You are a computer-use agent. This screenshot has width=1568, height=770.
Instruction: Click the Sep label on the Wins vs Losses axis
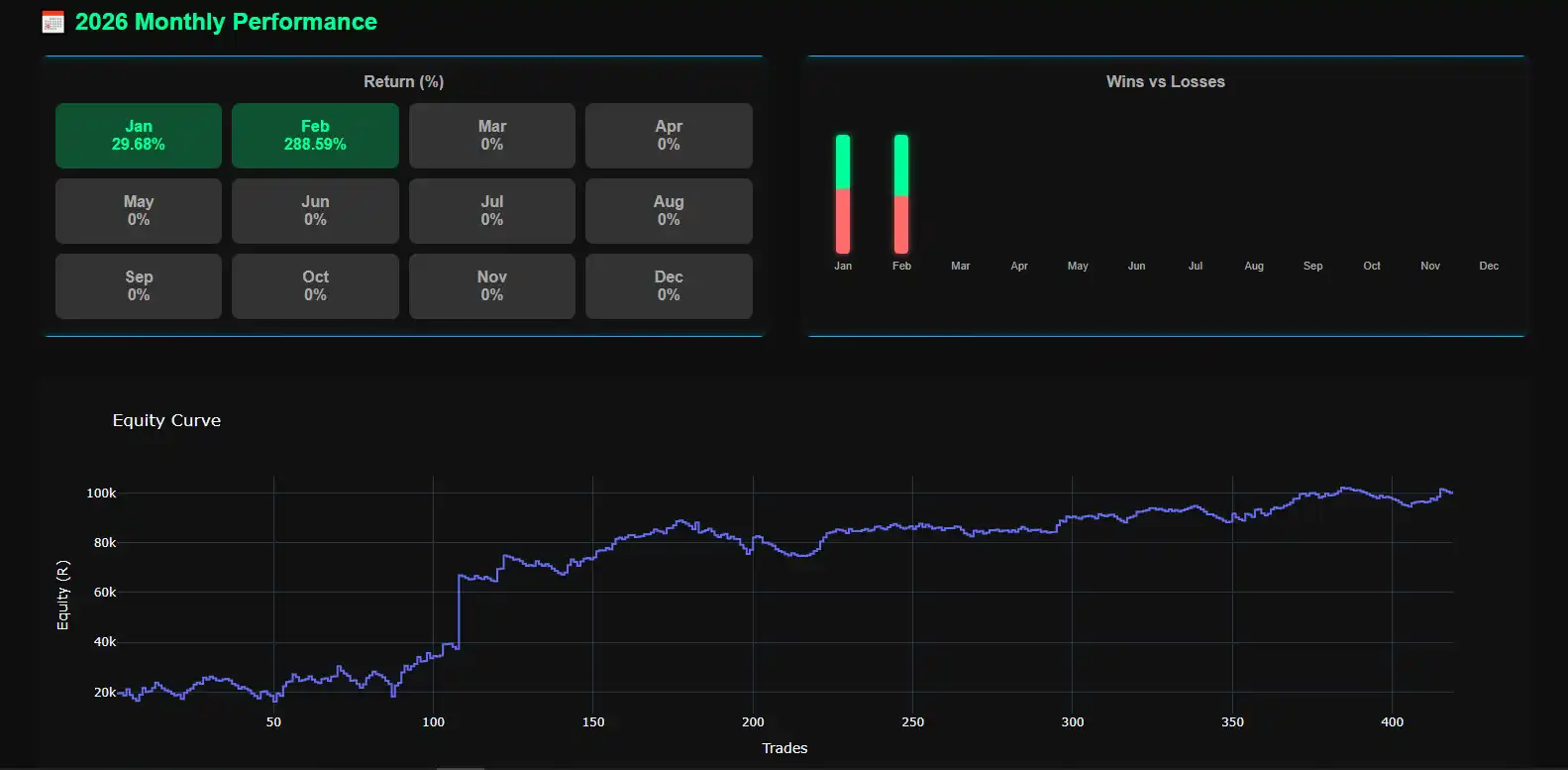click(1313, 266)
